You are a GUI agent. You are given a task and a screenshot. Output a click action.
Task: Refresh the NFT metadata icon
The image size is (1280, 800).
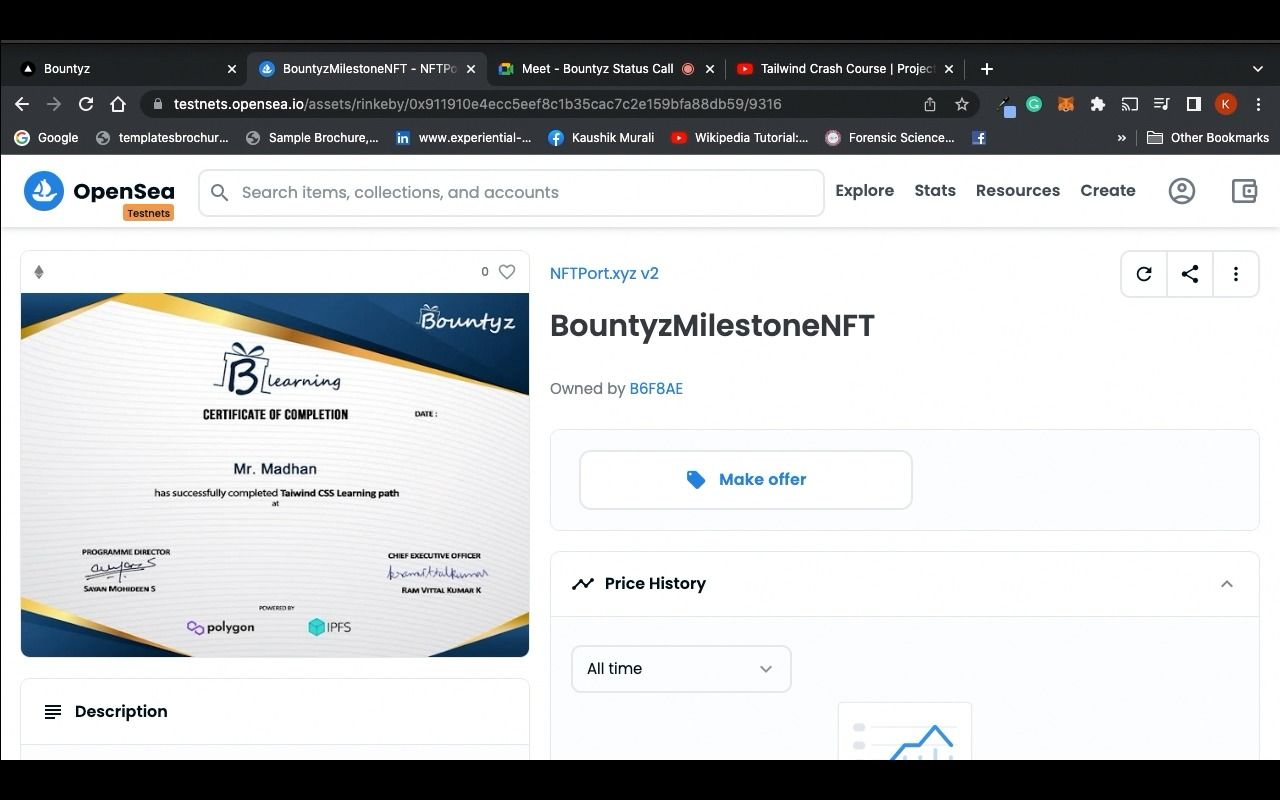(1144, 274)
